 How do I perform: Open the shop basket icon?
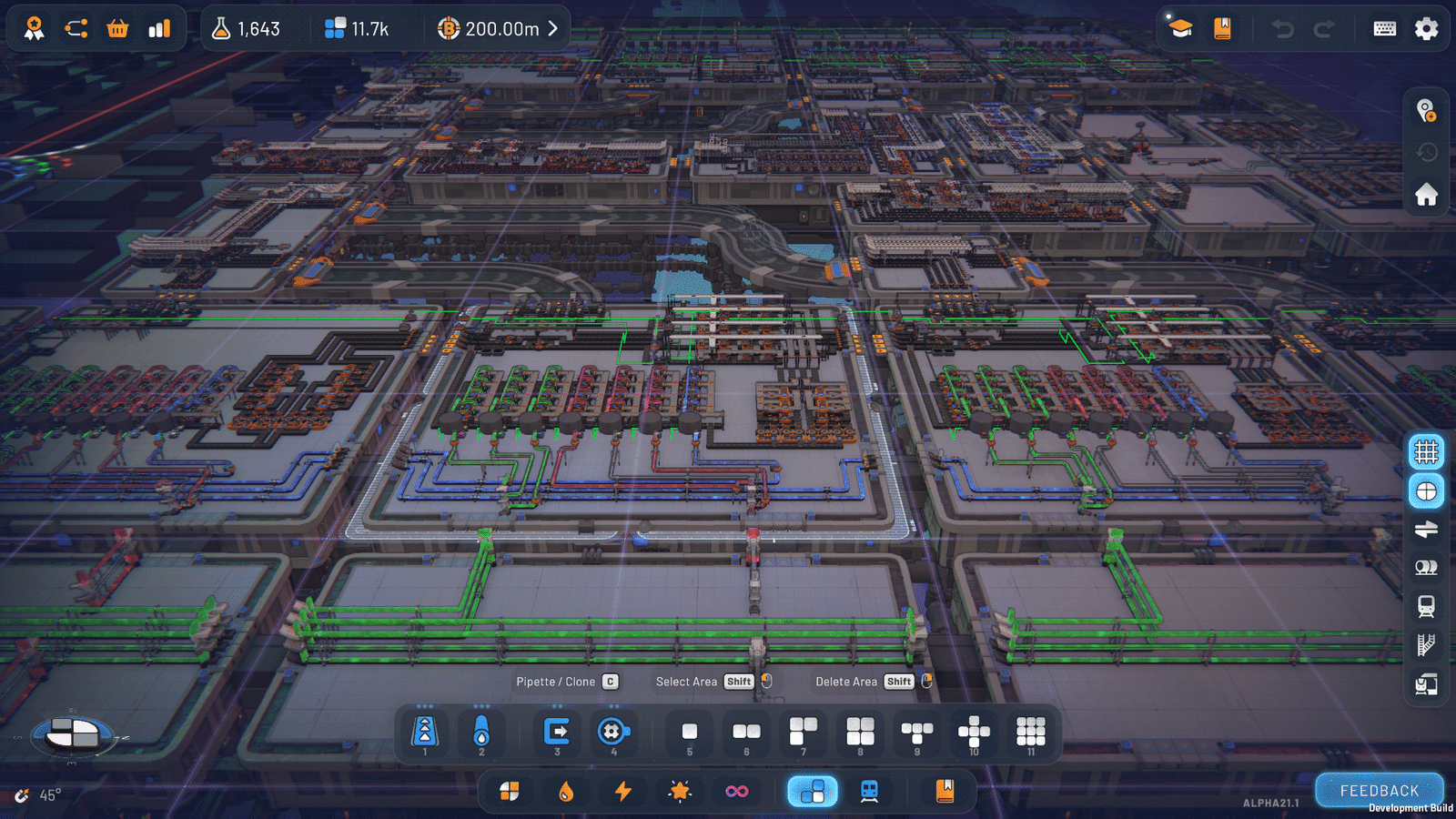[117, 28]
